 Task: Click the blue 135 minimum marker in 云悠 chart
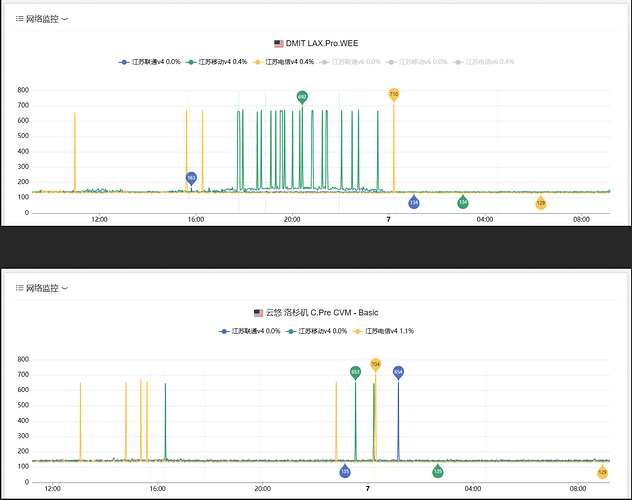coord(345,471)
